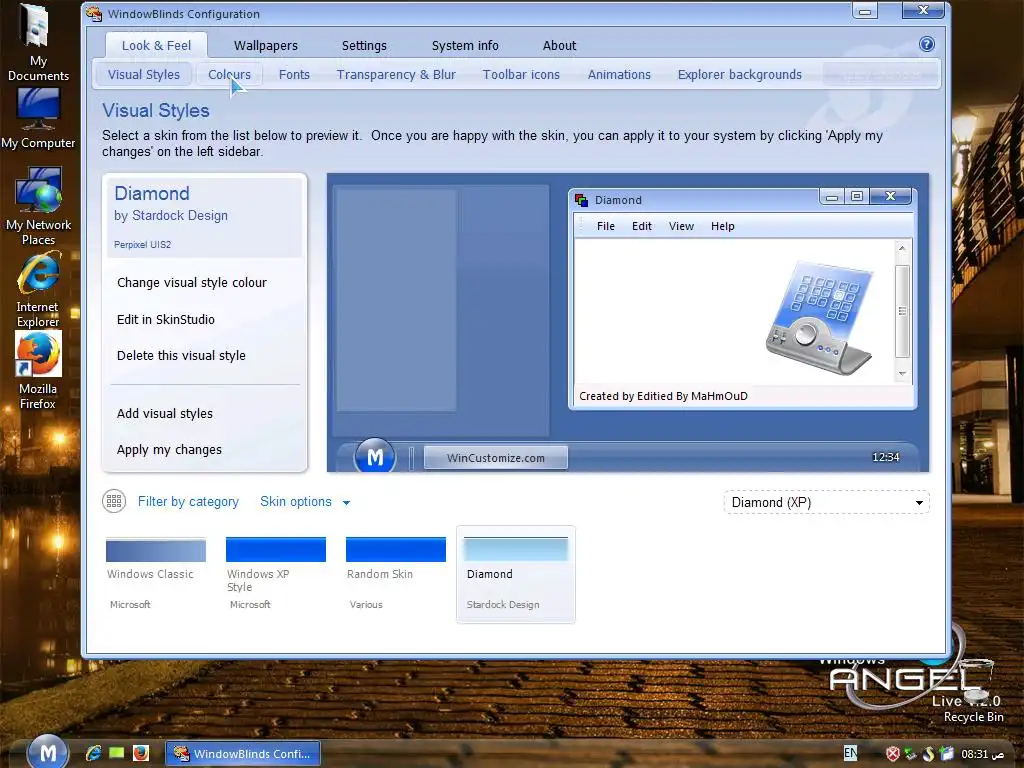Click the Stardock S tray icon

929,754
